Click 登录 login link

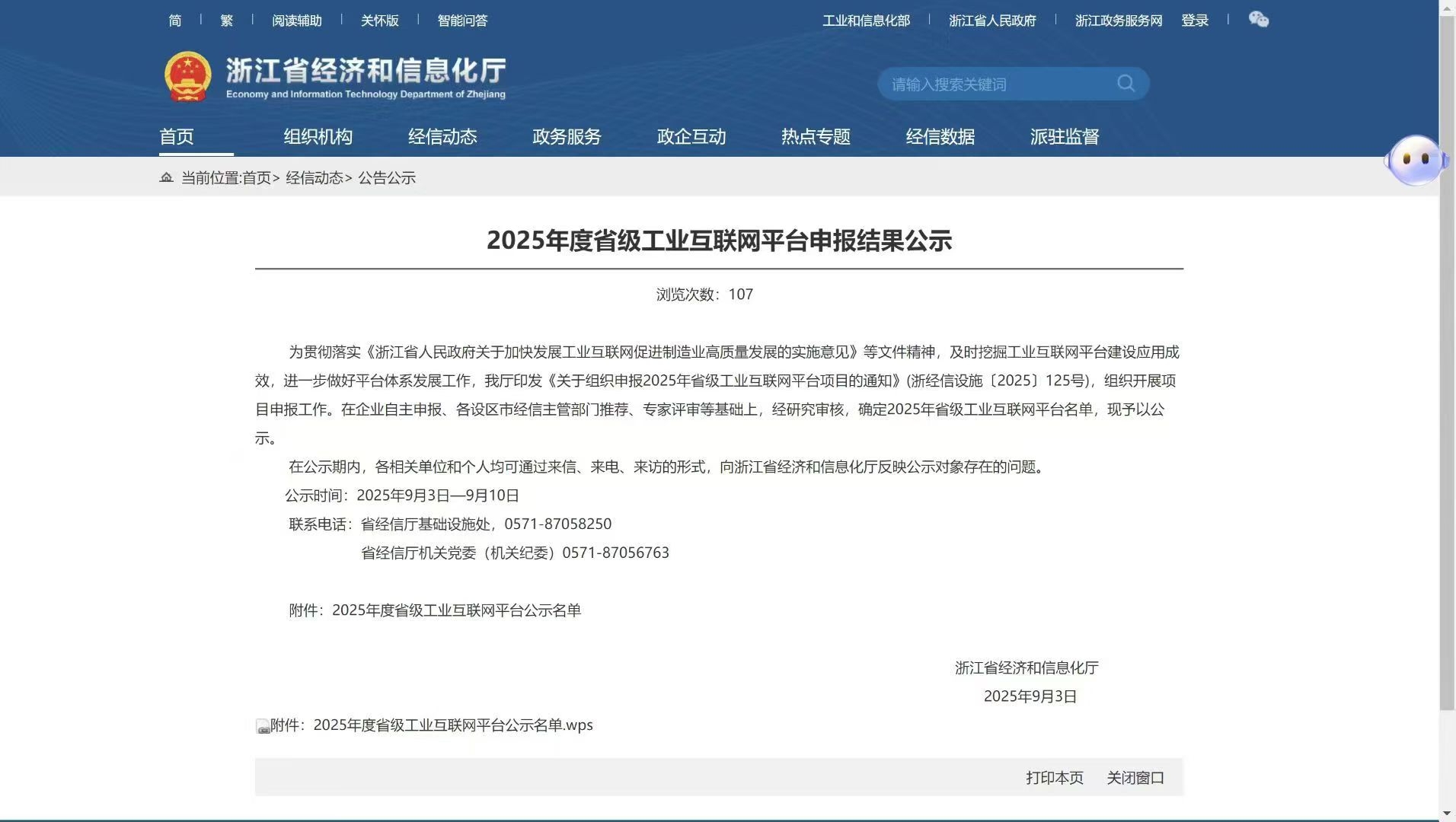point(1195,21)
